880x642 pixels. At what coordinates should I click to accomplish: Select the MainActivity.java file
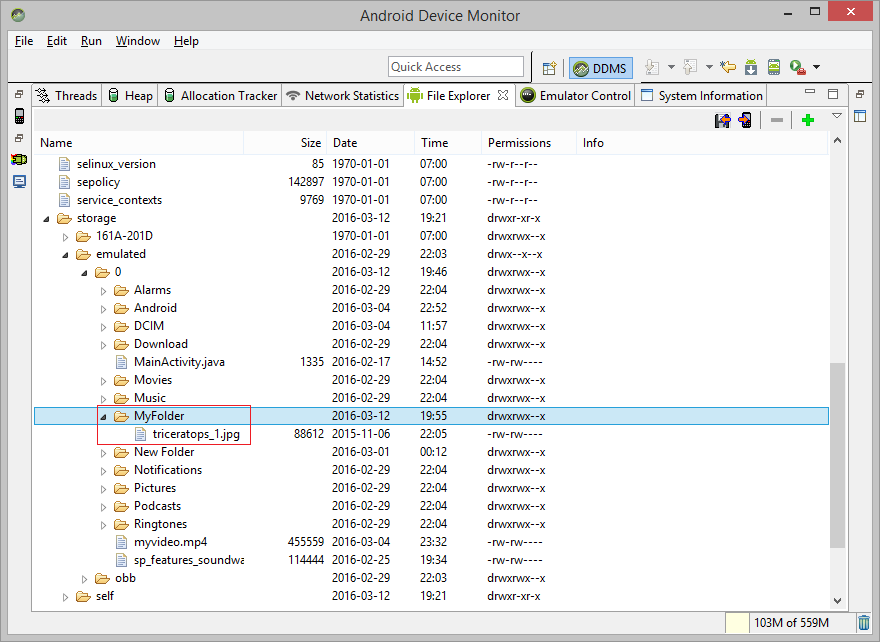point(179,362)
